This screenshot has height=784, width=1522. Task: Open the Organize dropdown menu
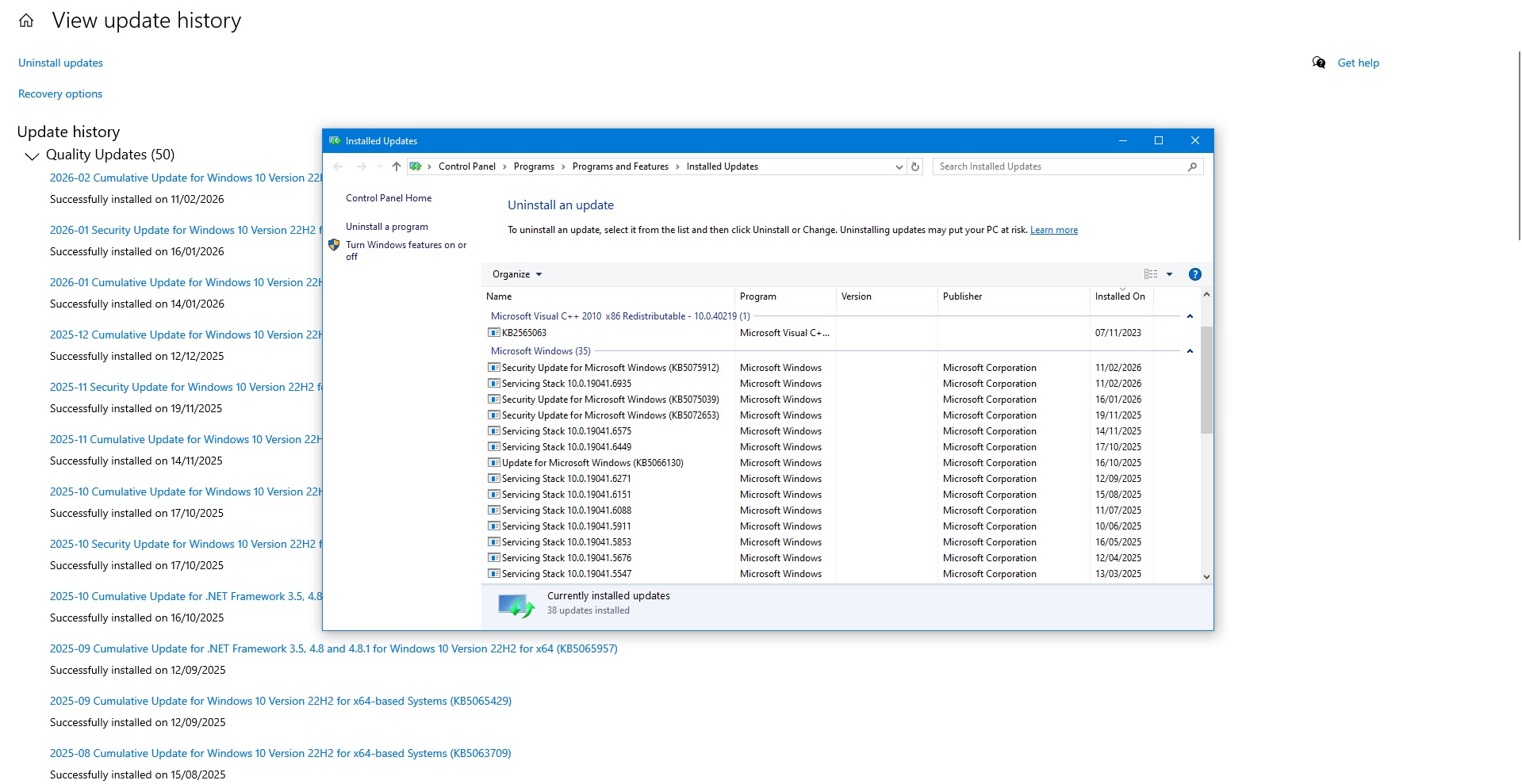coord(516,274)
